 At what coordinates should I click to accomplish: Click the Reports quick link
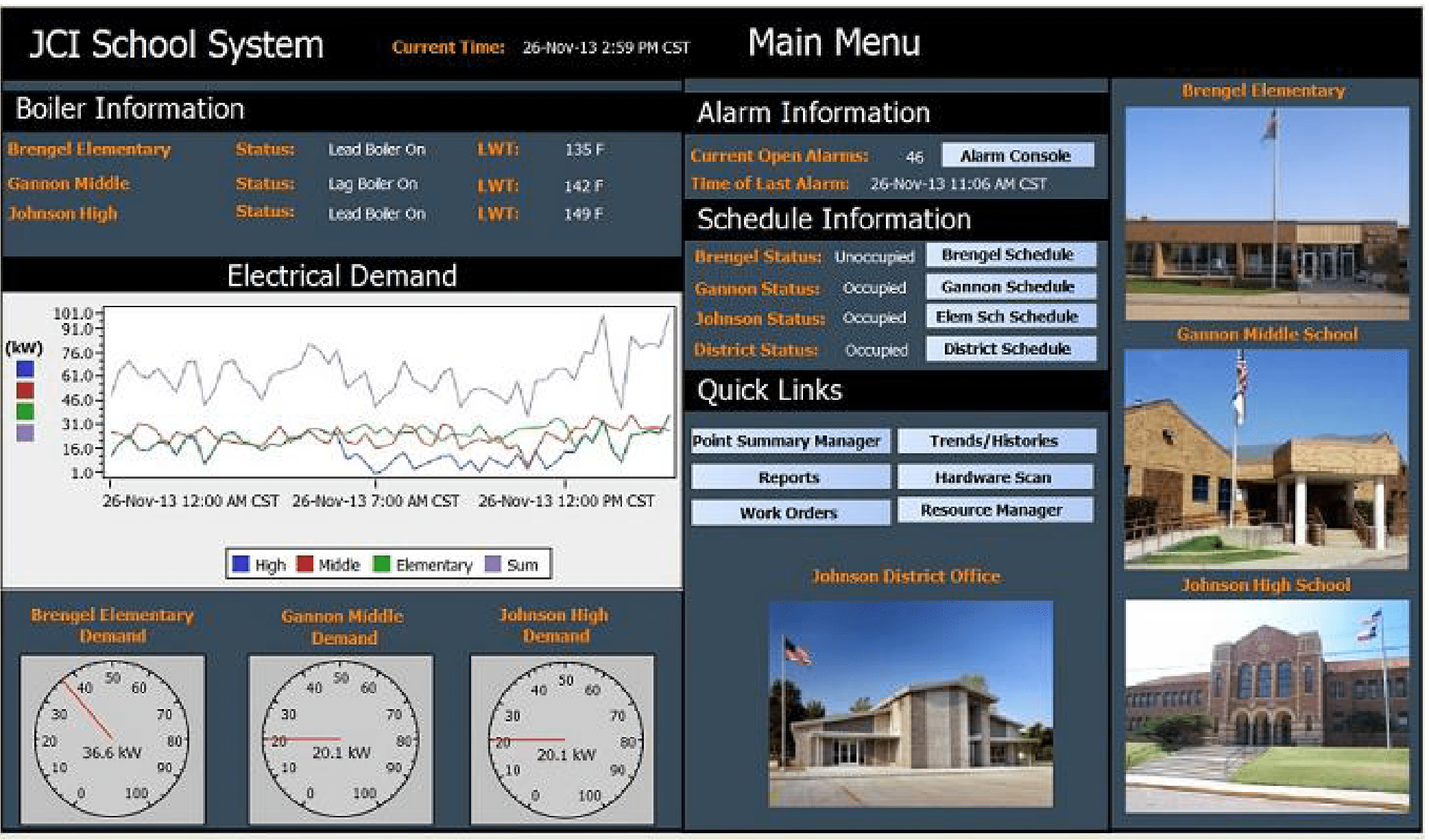[x=789, y=477]
